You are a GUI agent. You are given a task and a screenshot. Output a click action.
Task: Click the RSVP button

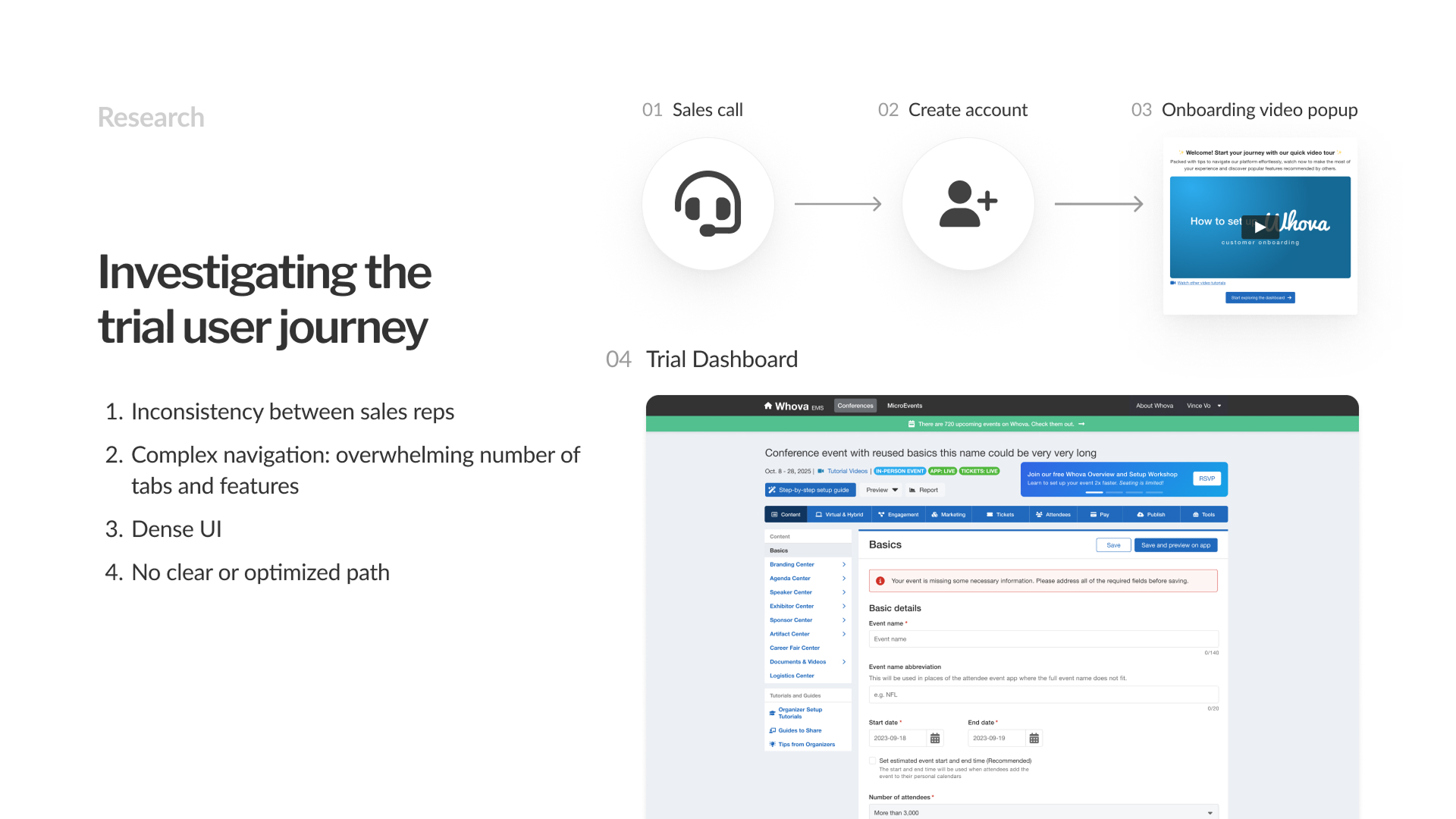[1207, 479]
